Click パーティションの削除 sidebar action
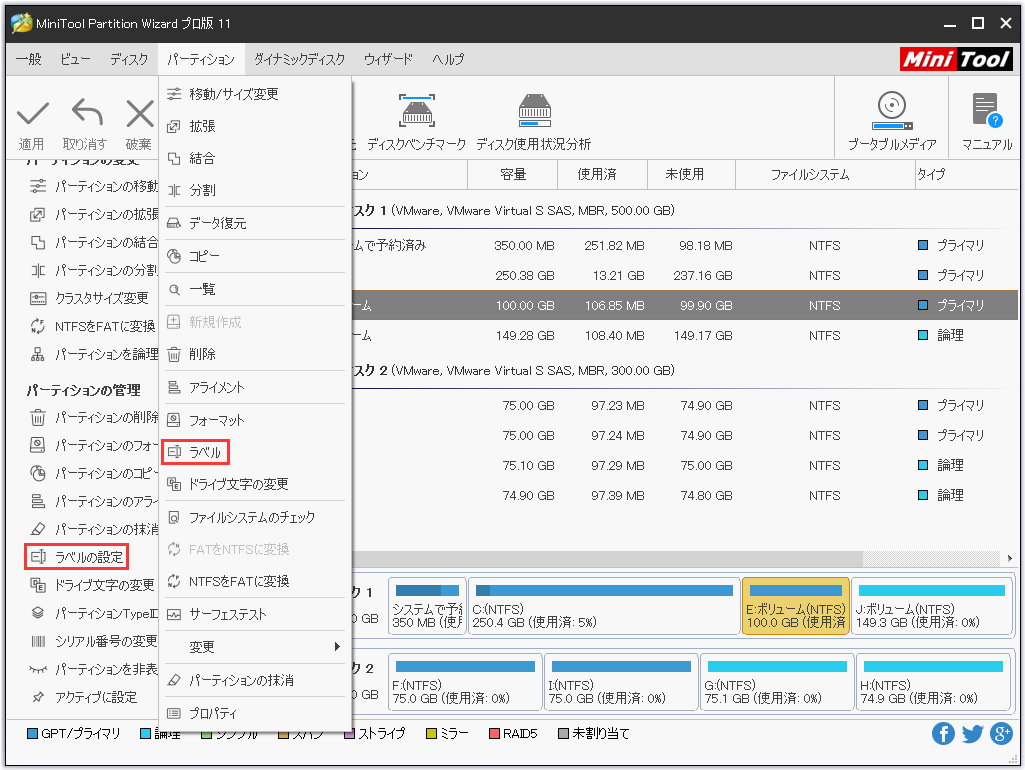Image resolution: width=1025 pixels, height=770 pixels. (93, 418)
